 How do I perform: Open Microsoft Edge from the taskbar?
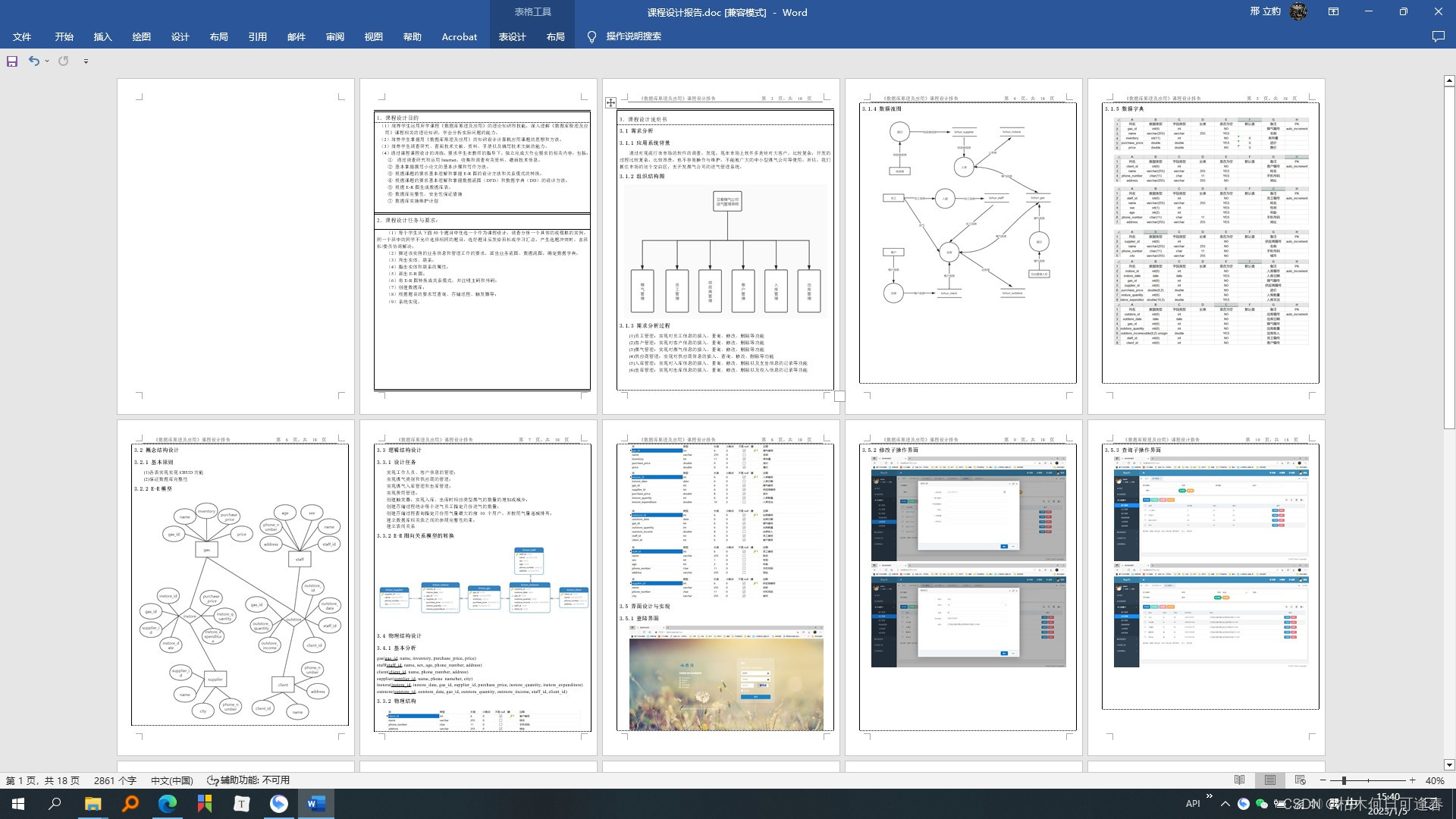point(167,803)
